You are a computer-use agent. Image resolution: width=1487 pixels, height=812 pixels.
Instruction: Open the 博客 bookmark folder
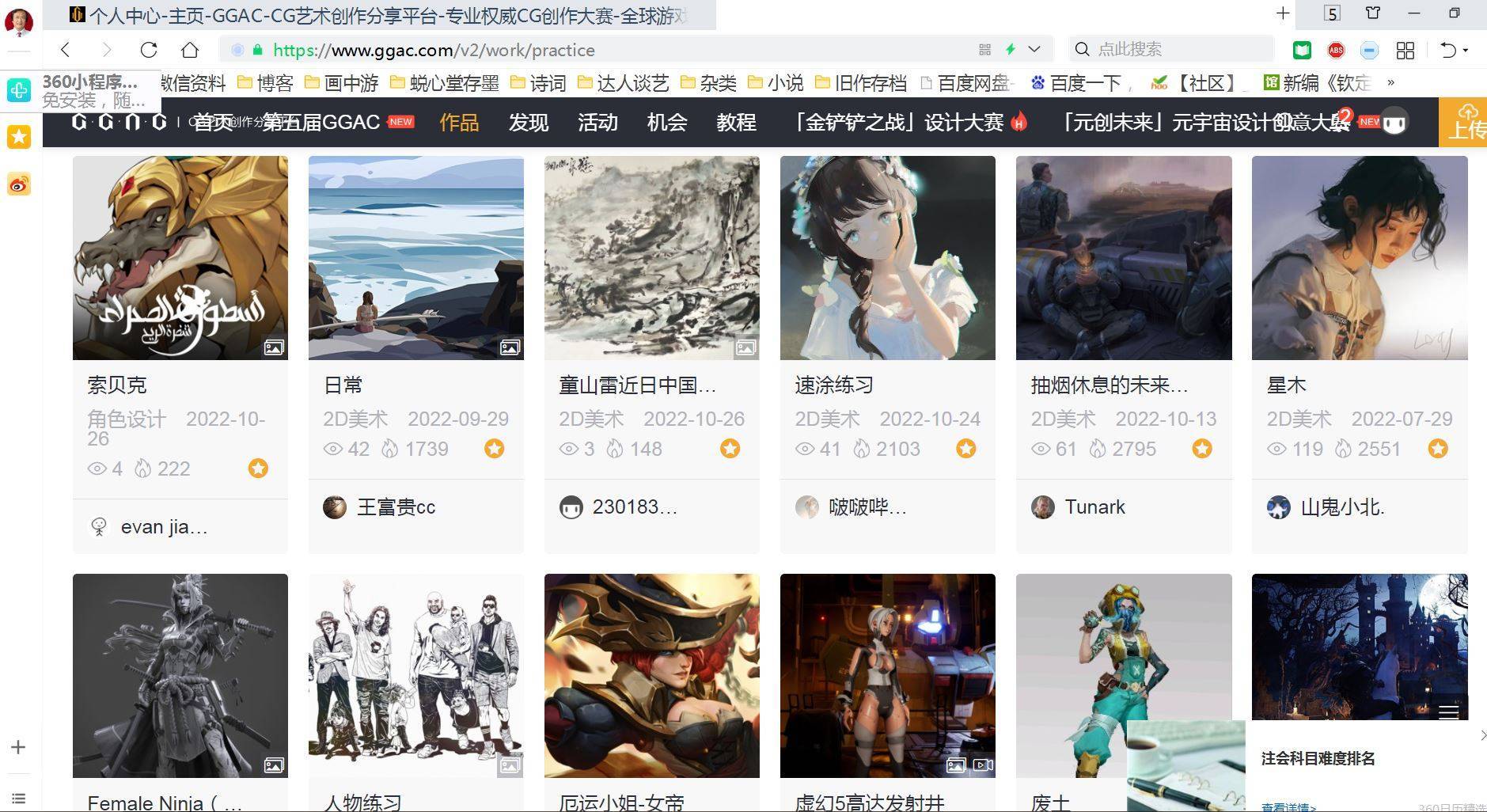[x=265, y=83]
